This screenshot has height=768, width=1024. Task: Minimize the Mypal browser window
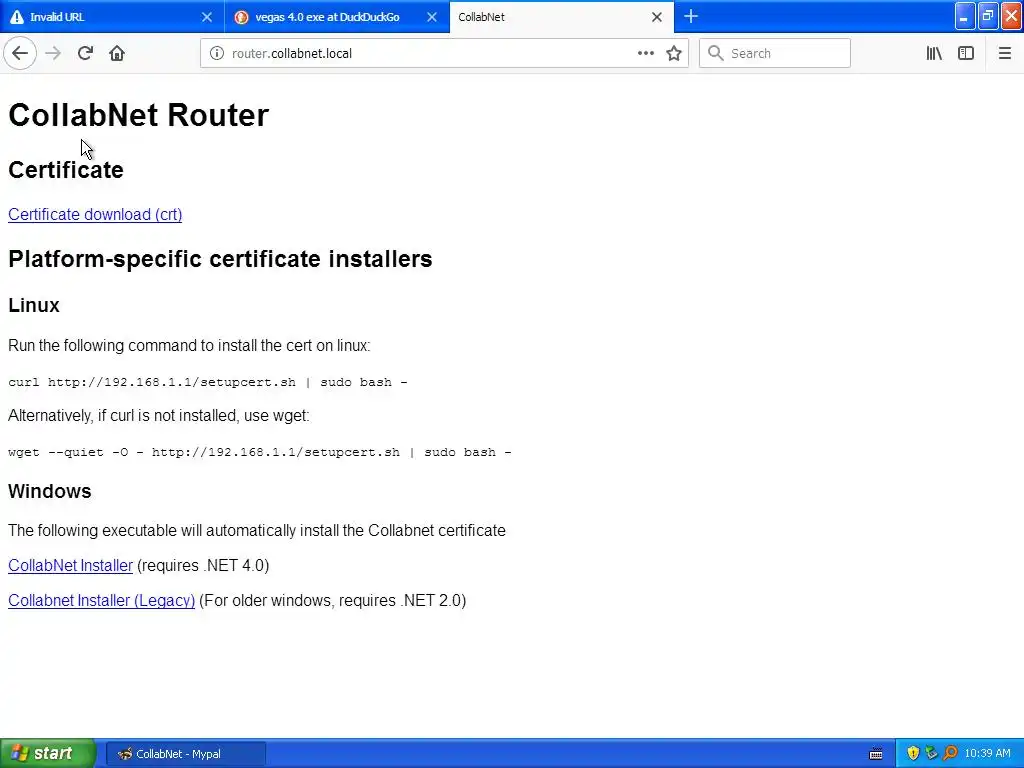(x=965, y=17)
